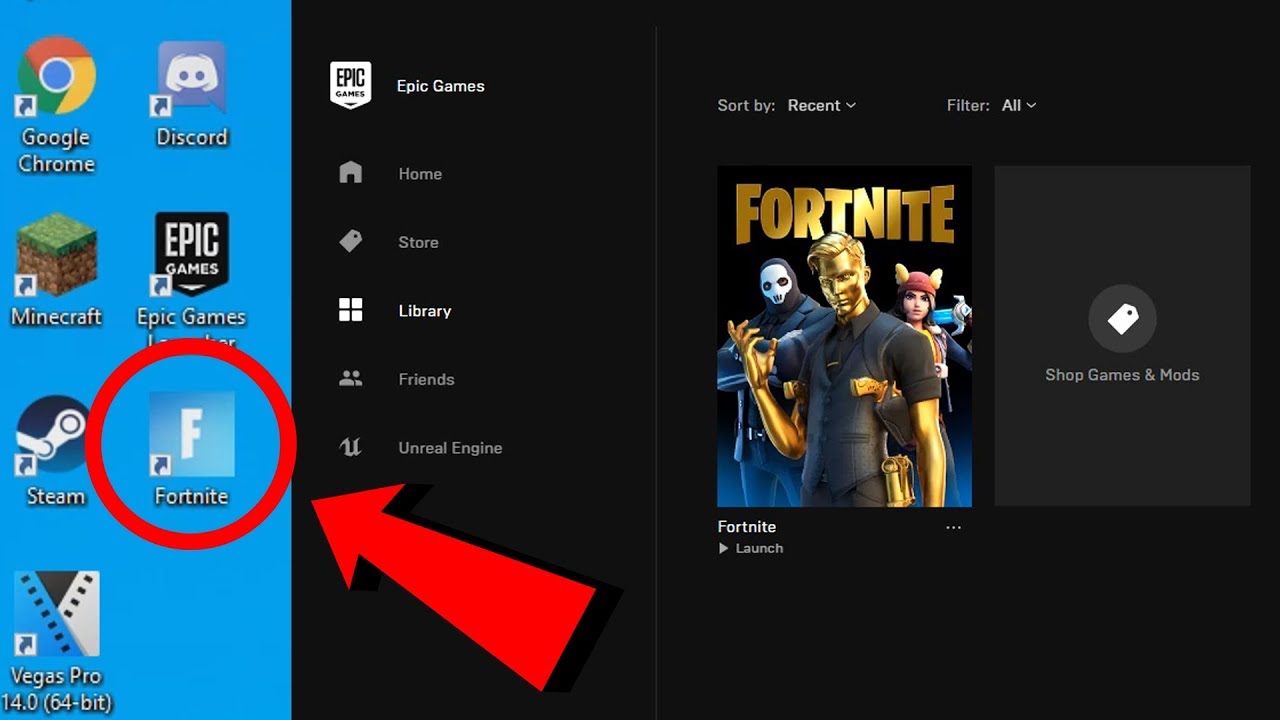
Task: Open the Unreal Engine section label
Action: point(450,448)
